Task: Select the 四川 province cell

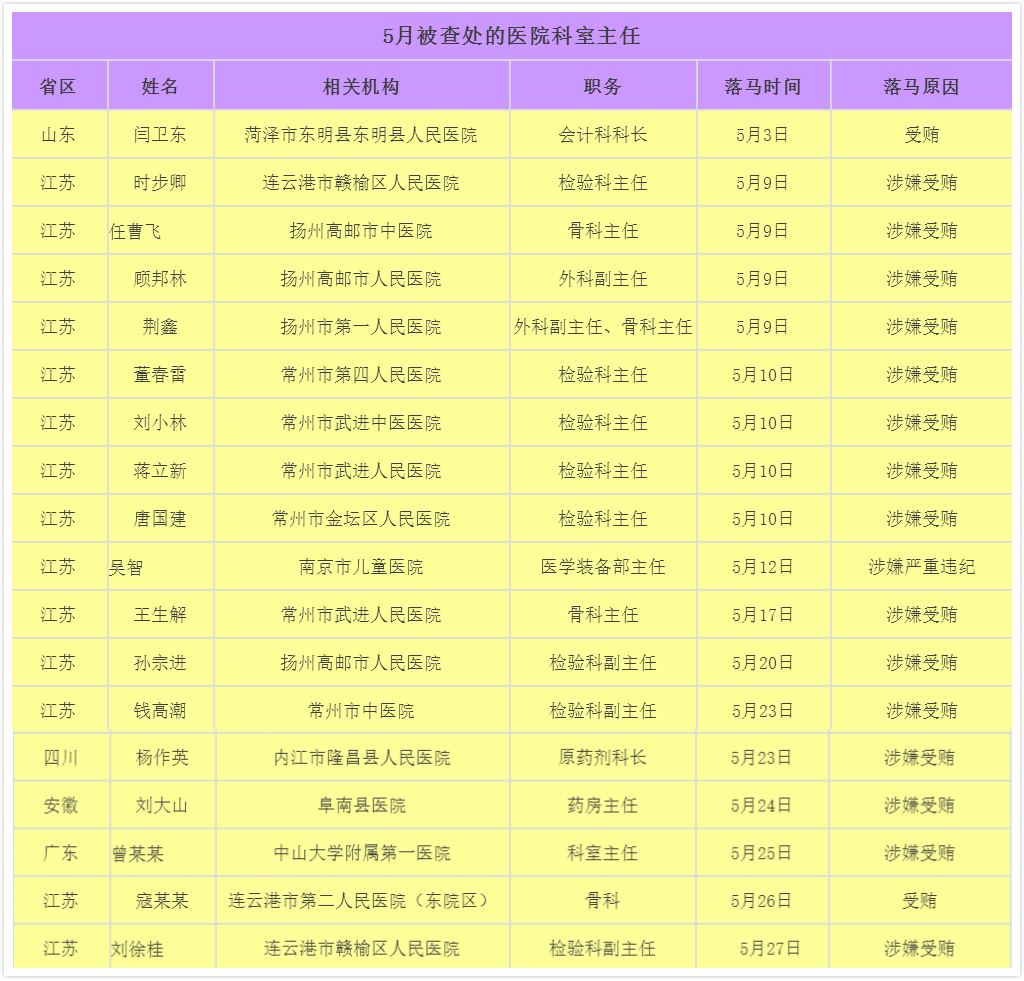Action: pyautogui.click(x=61, y=758)
